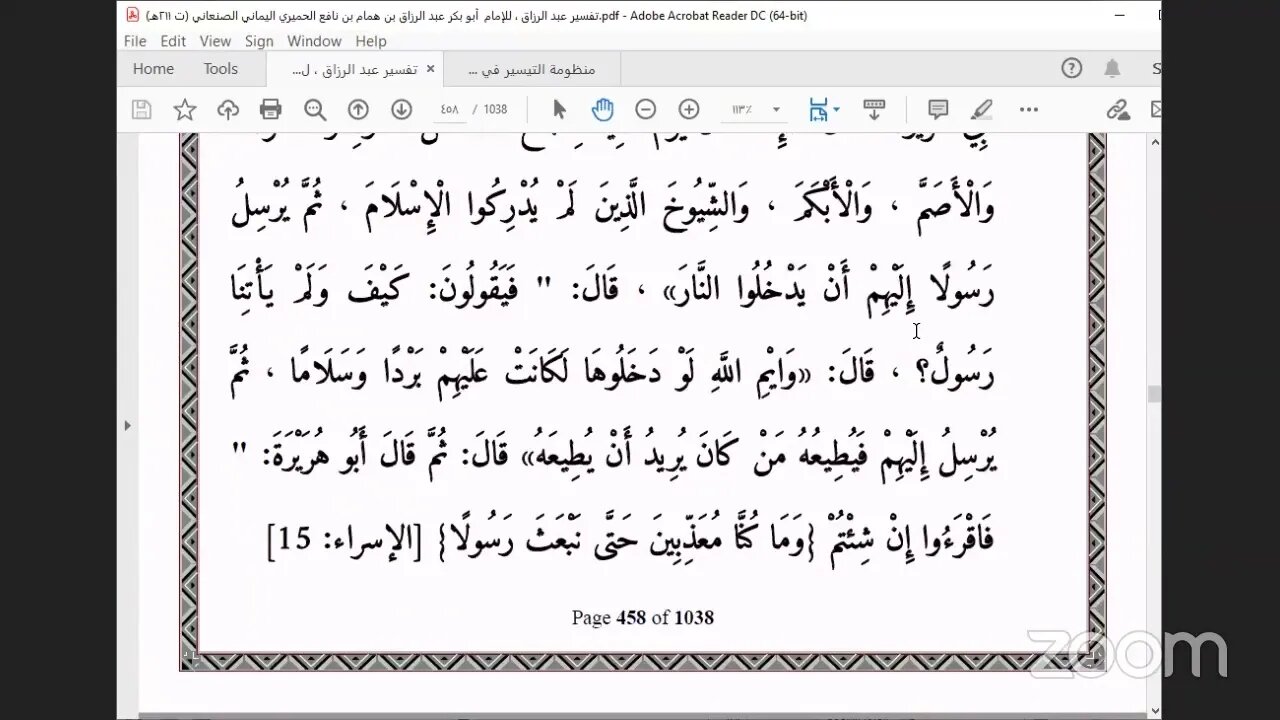The height and width of the screenshot is (720, 1280).
Task: Add a comment with note icon
Action: pos(938,110)
